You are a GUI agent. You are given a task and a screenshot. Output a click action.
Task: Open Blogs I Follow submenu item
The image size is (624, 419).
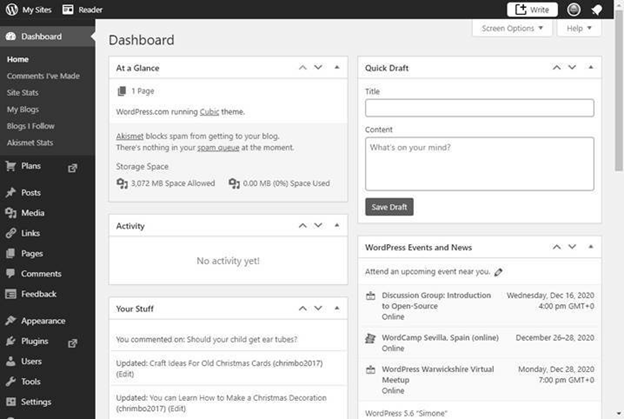coord(31,126)
